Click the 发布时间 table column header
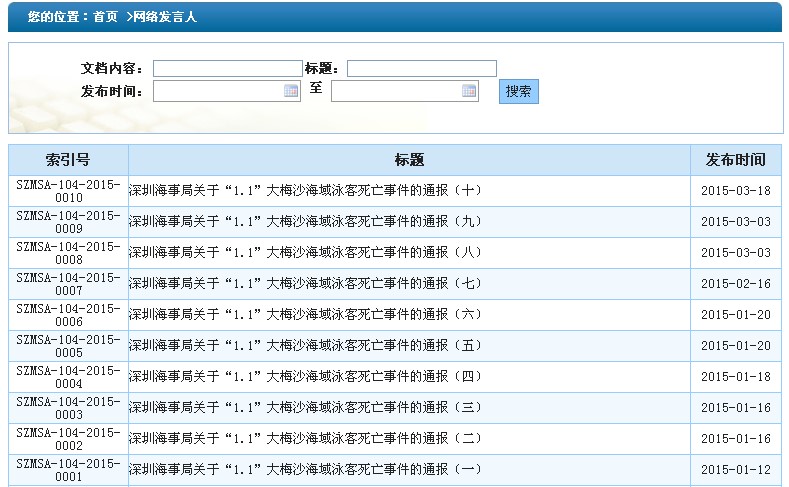The height and width of the screenshot is (487, 789). click(x=736, y=160)
